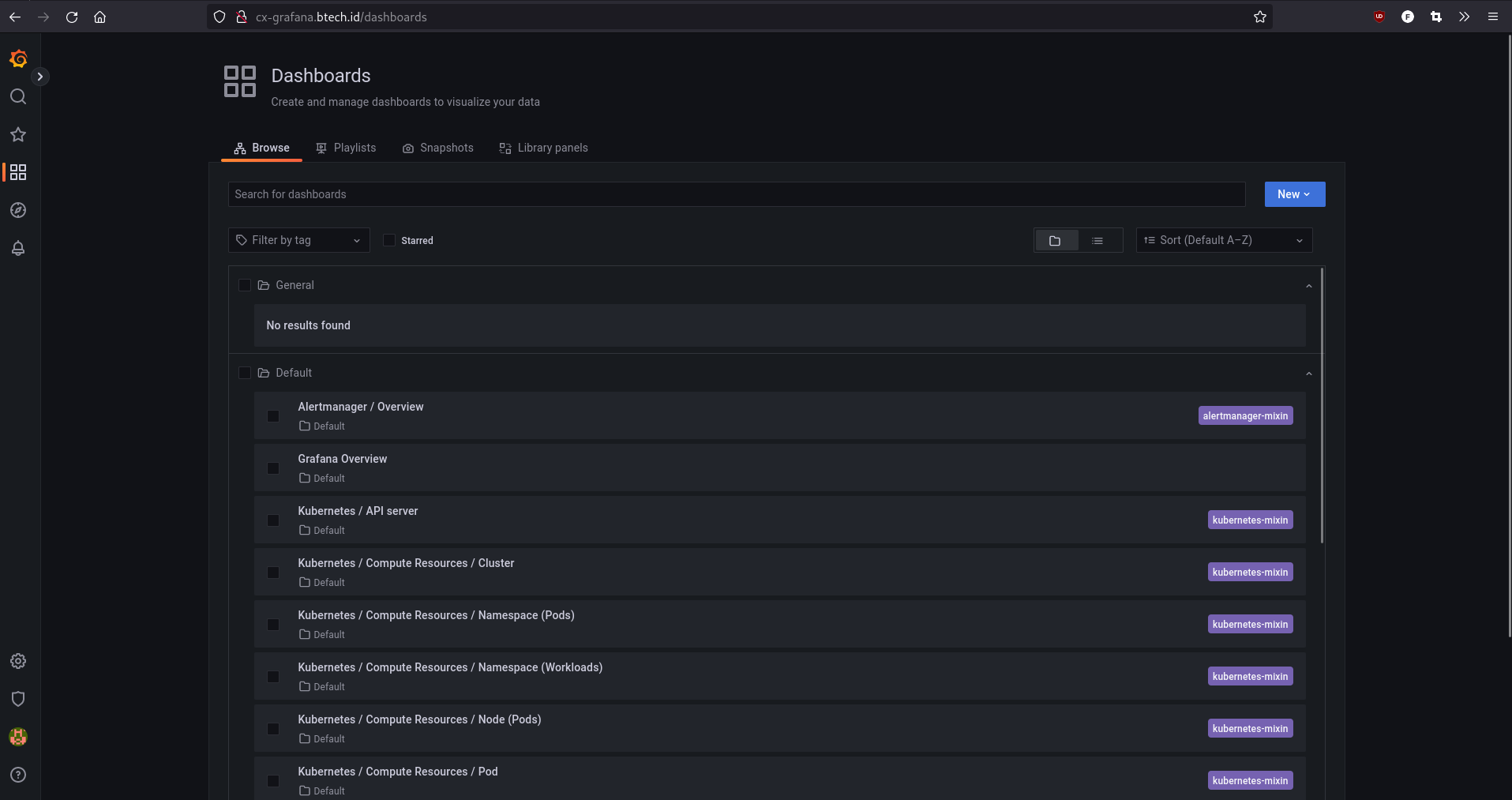Click the alertmanager-mixin tag
The width and height of the screenshot is (1512, 800).
[x=1245, y=416]
